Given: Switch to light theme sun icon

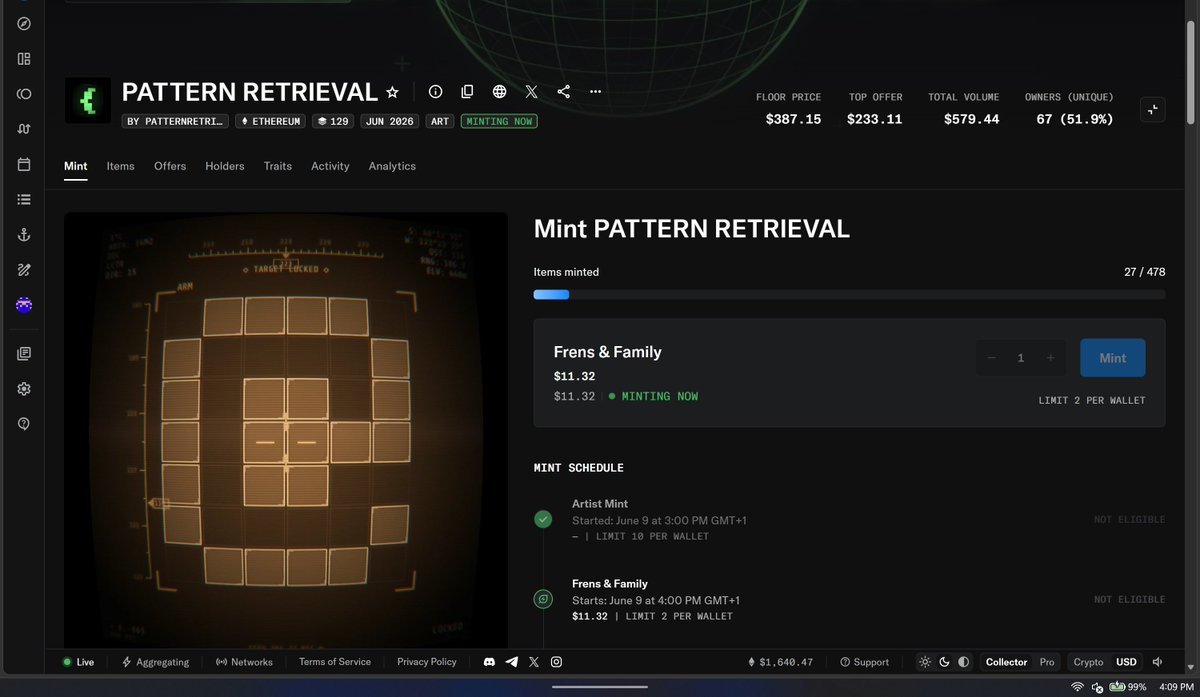Looking at the screenshot, I should pyautogui.click(x=925, y=662).
